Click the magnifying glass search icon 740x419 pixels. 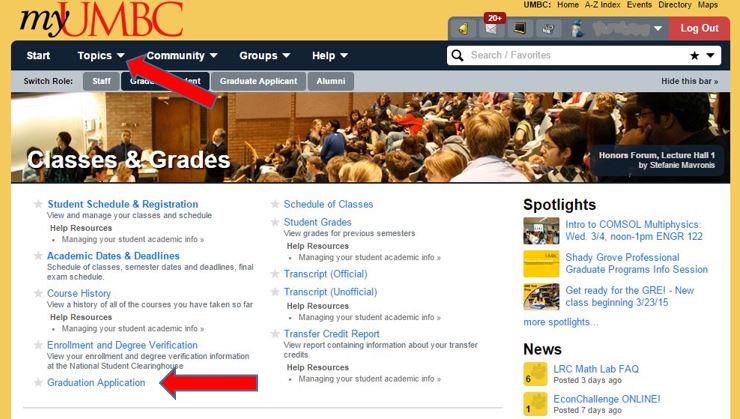point(457,55)
